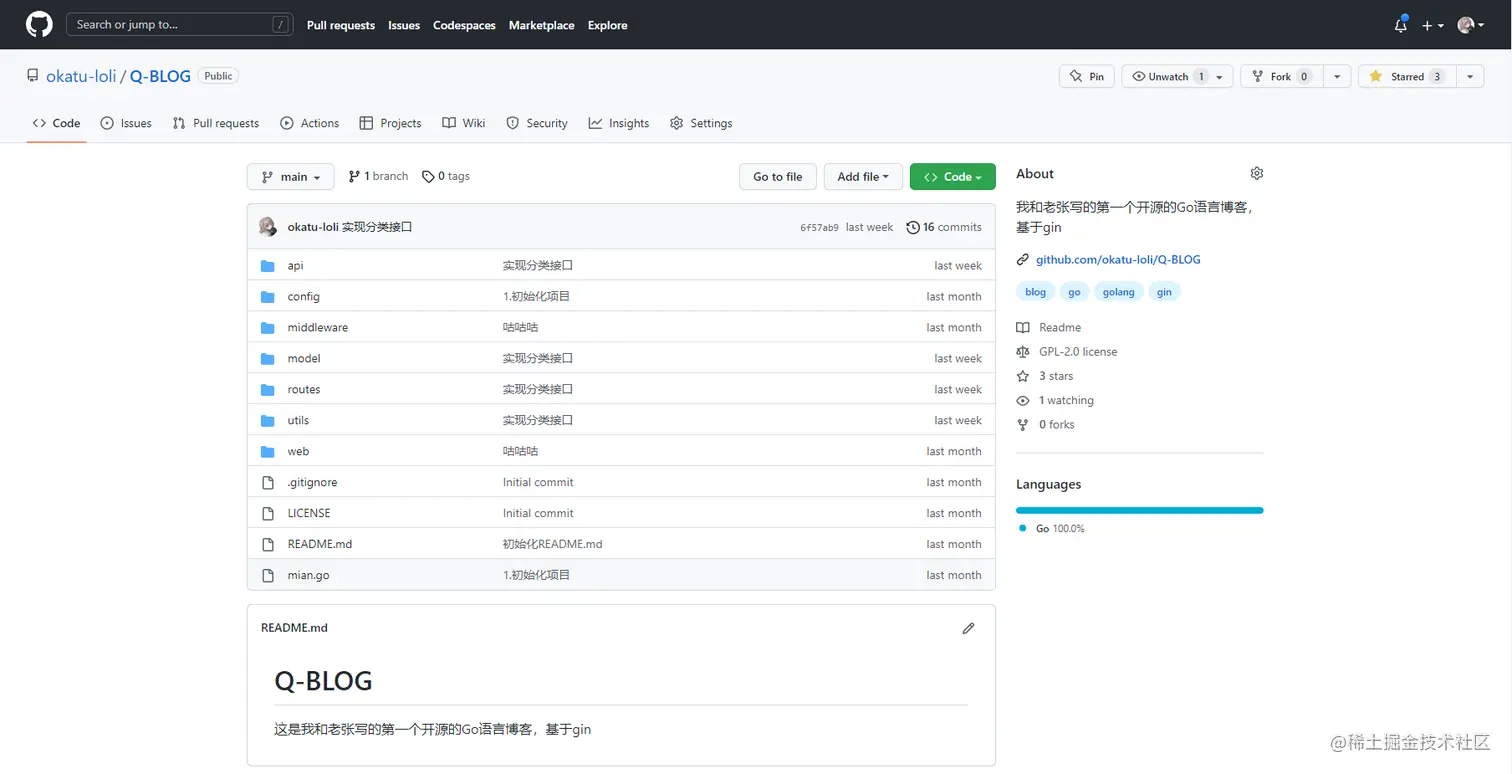Select the golang topic tag
This screenshot has width=1512, height=774.
click(1119, 292)
